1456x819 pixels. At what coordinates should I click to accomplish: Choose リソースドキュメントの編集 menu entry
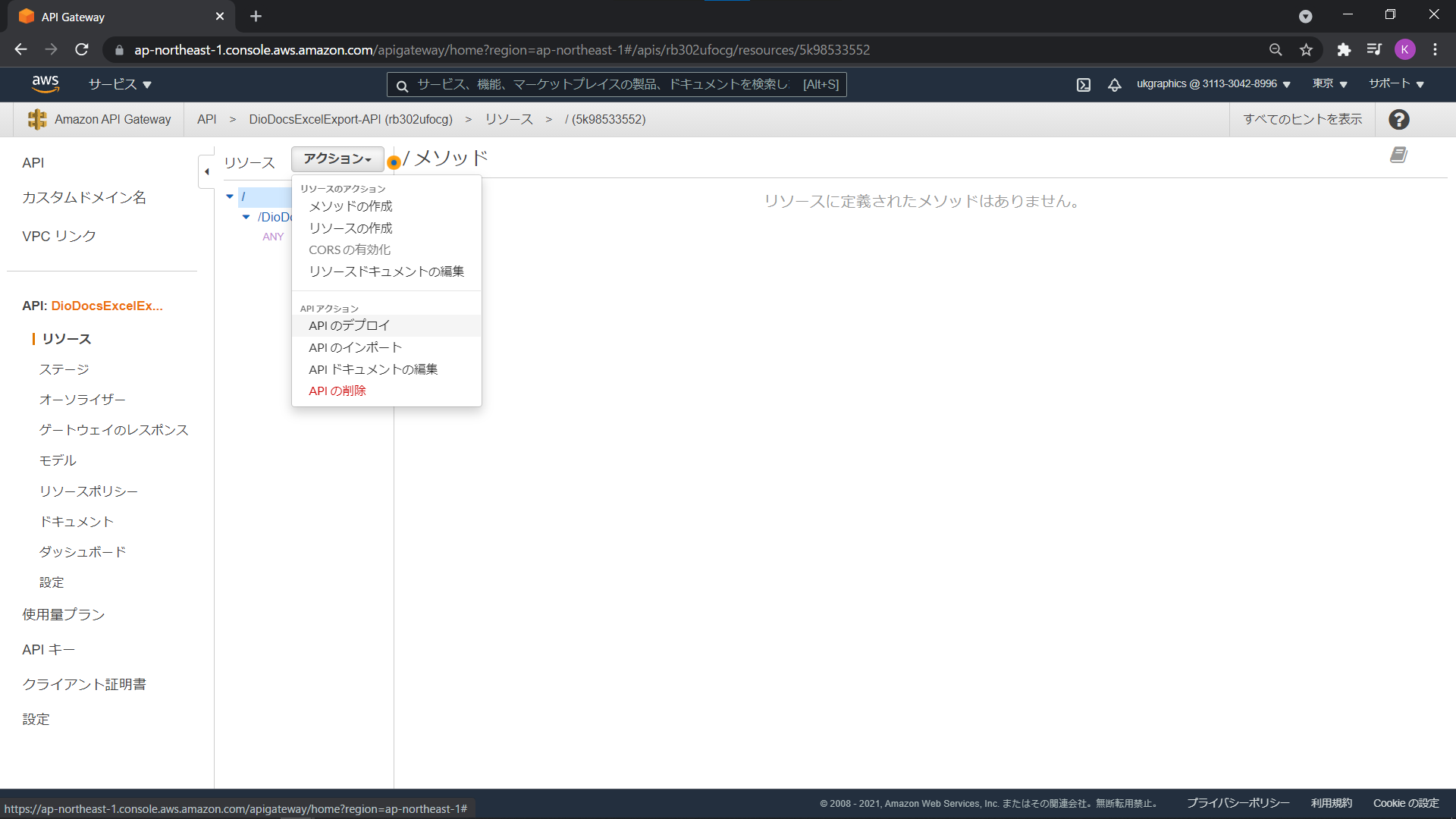pyautogui.click(x=386, y=271)
